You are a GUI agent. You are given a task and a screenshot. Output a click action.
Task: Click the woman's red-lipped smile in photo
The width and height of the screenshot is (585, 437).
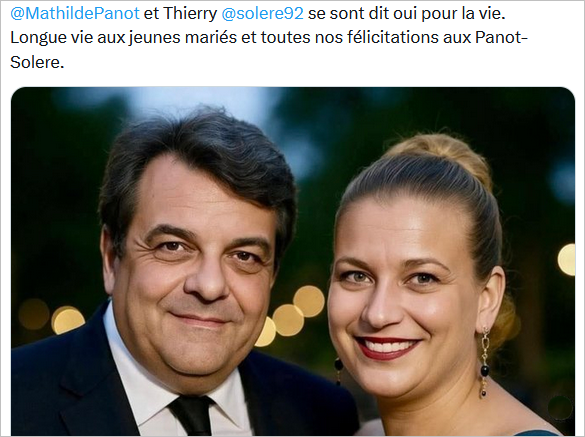point(388,347)
